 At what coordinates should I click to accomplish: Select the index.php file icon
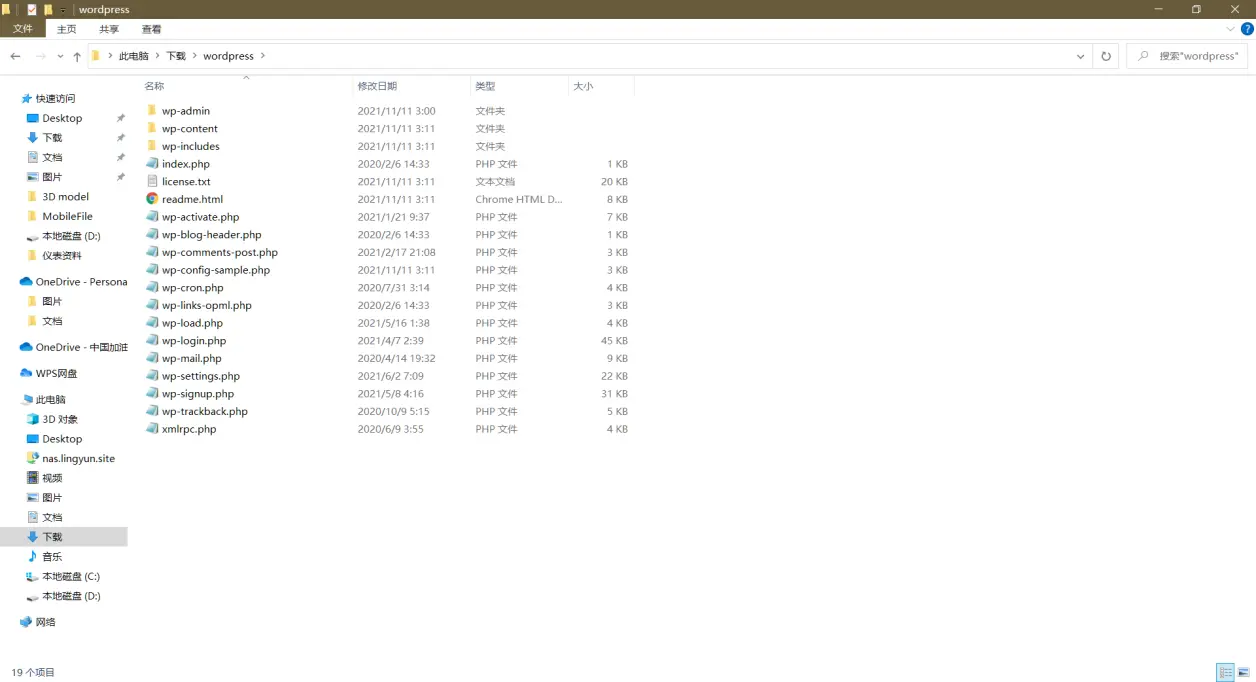pyautogui.click(x=152, y=164)
